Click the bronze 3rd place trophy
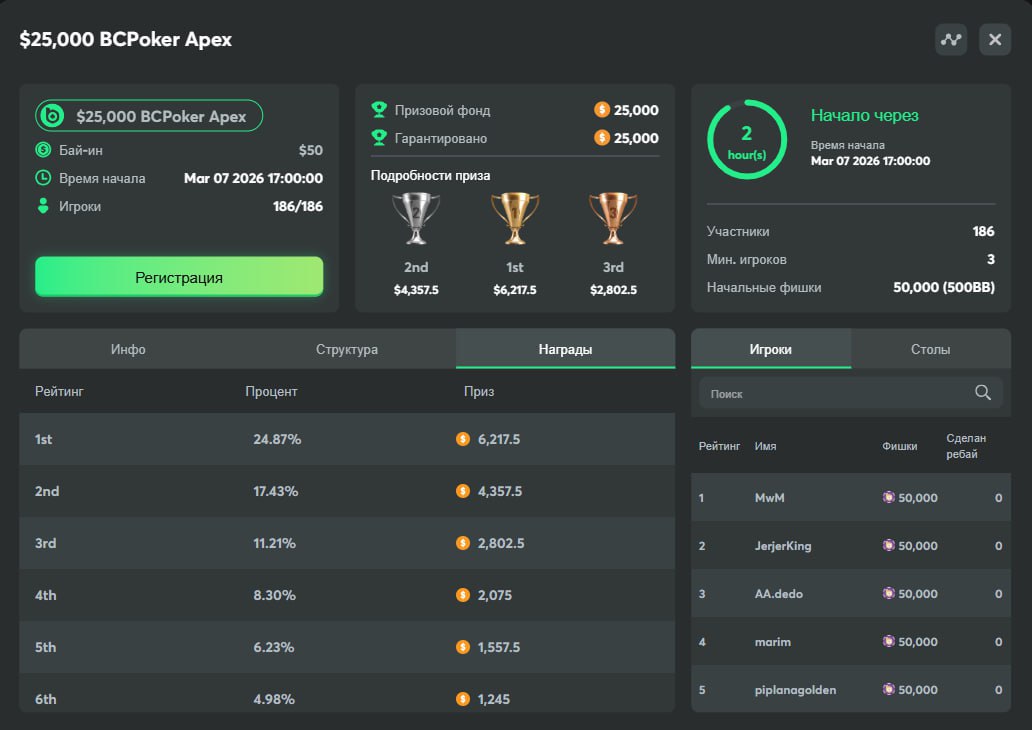The height and width of the screenshot is (730, 1032). click(x=613, y=219)
